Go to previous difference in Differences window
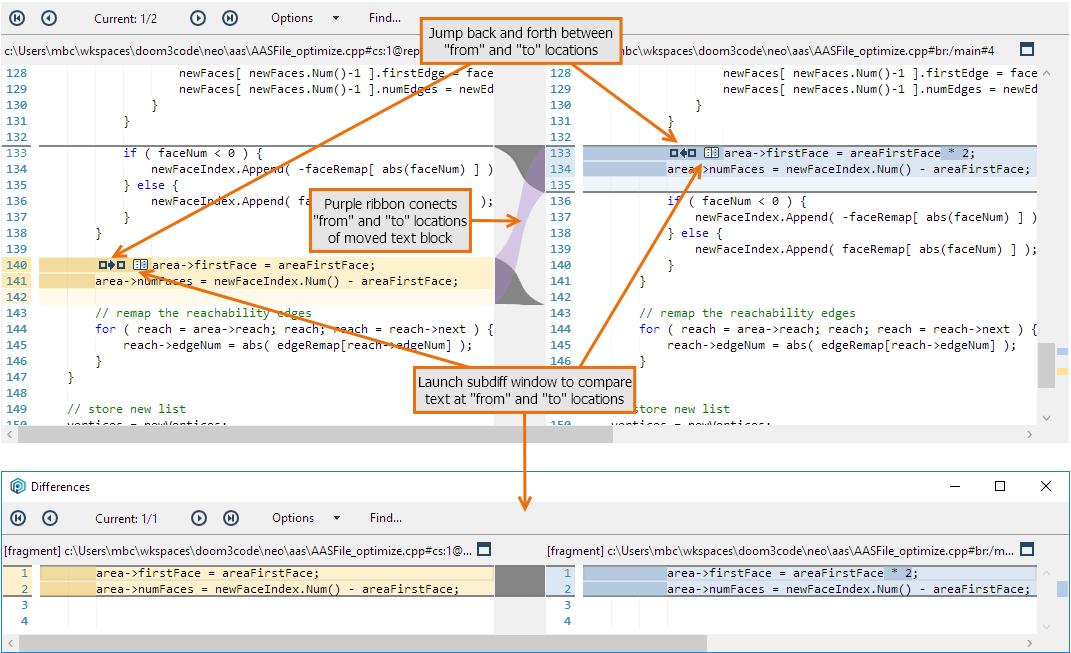The image size is (1071, 653). coord(50,518)
